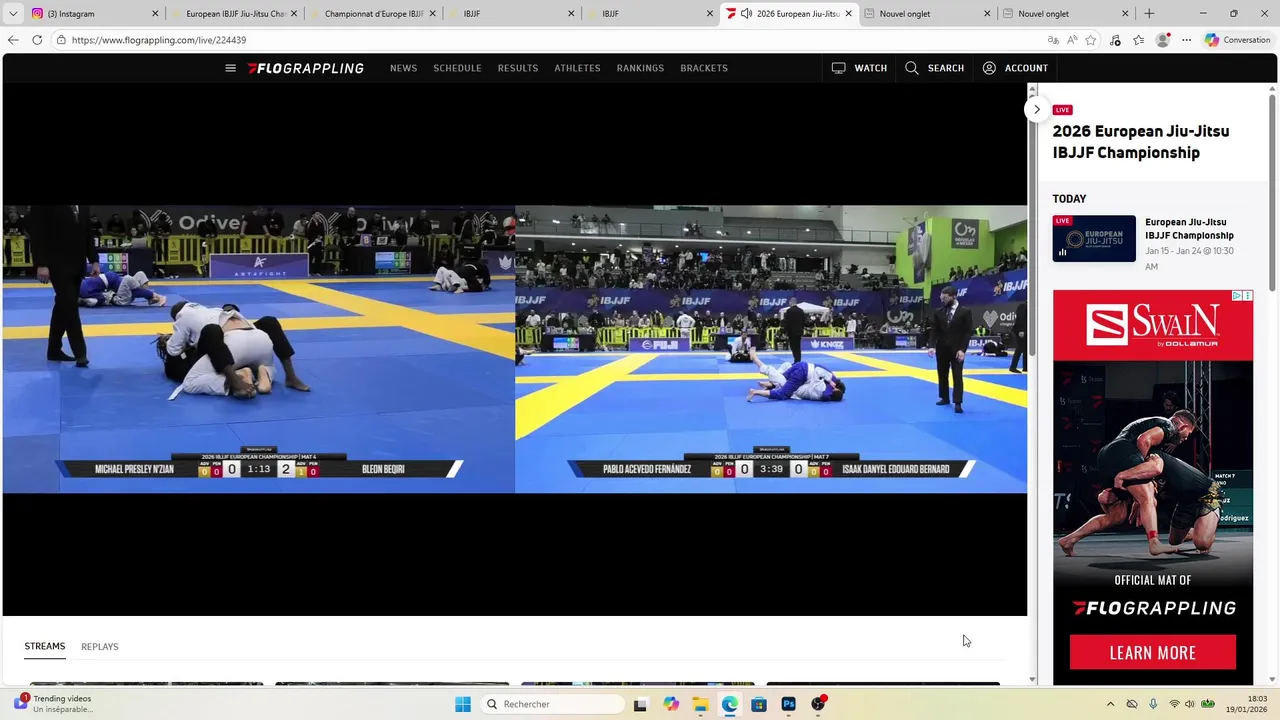Open the FloGrappling hamburger menu

pyautogui.click(x=230, y=68)
